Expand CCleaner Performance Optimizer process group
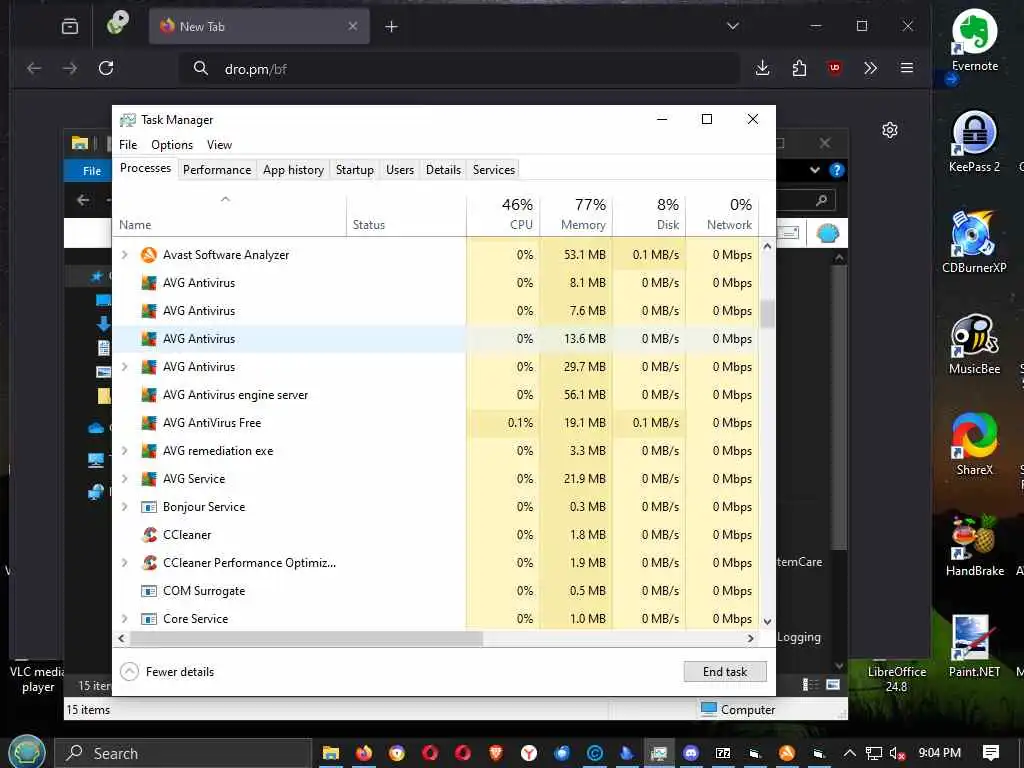The height and width of the screenshot is (768, 1024). 125,563
